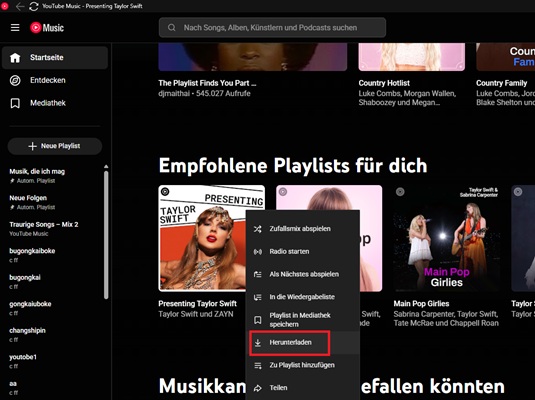
Task: Open the hamburger navigation menu
Action: (15, 28)
